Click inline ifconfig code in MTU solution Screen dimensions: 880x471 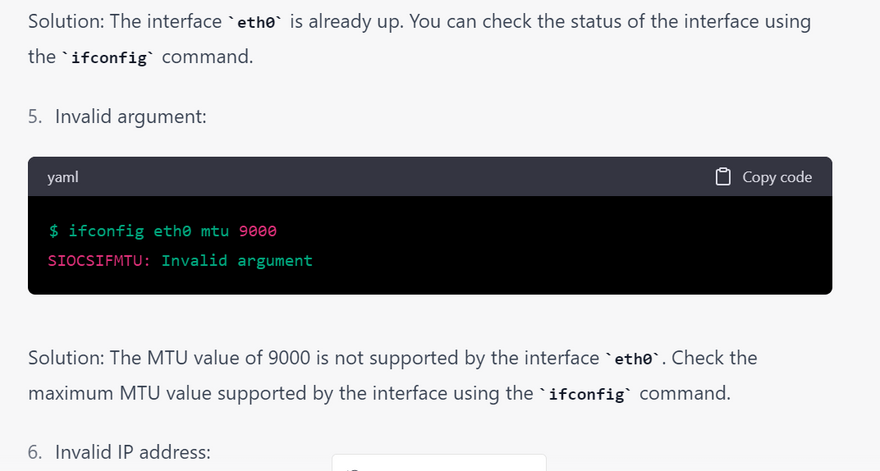pos(586,394)
